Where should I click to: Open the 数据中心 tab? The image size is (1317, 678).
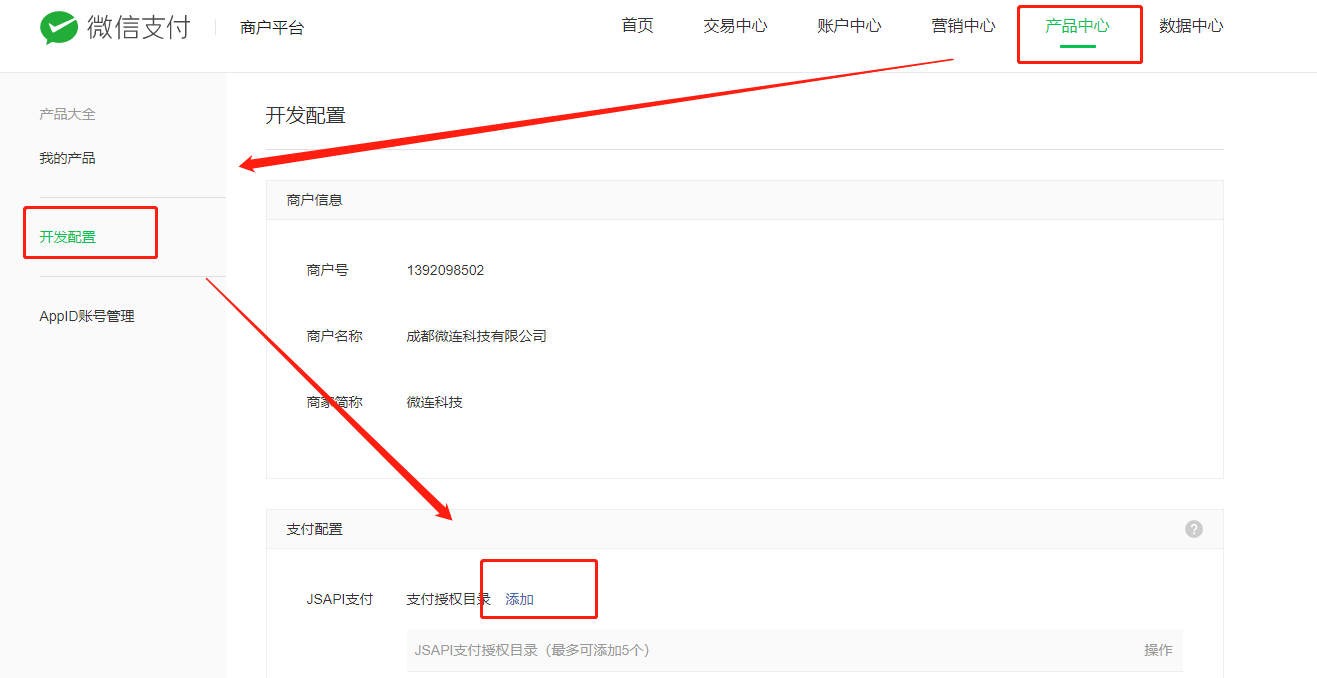tap(1191, 26)
